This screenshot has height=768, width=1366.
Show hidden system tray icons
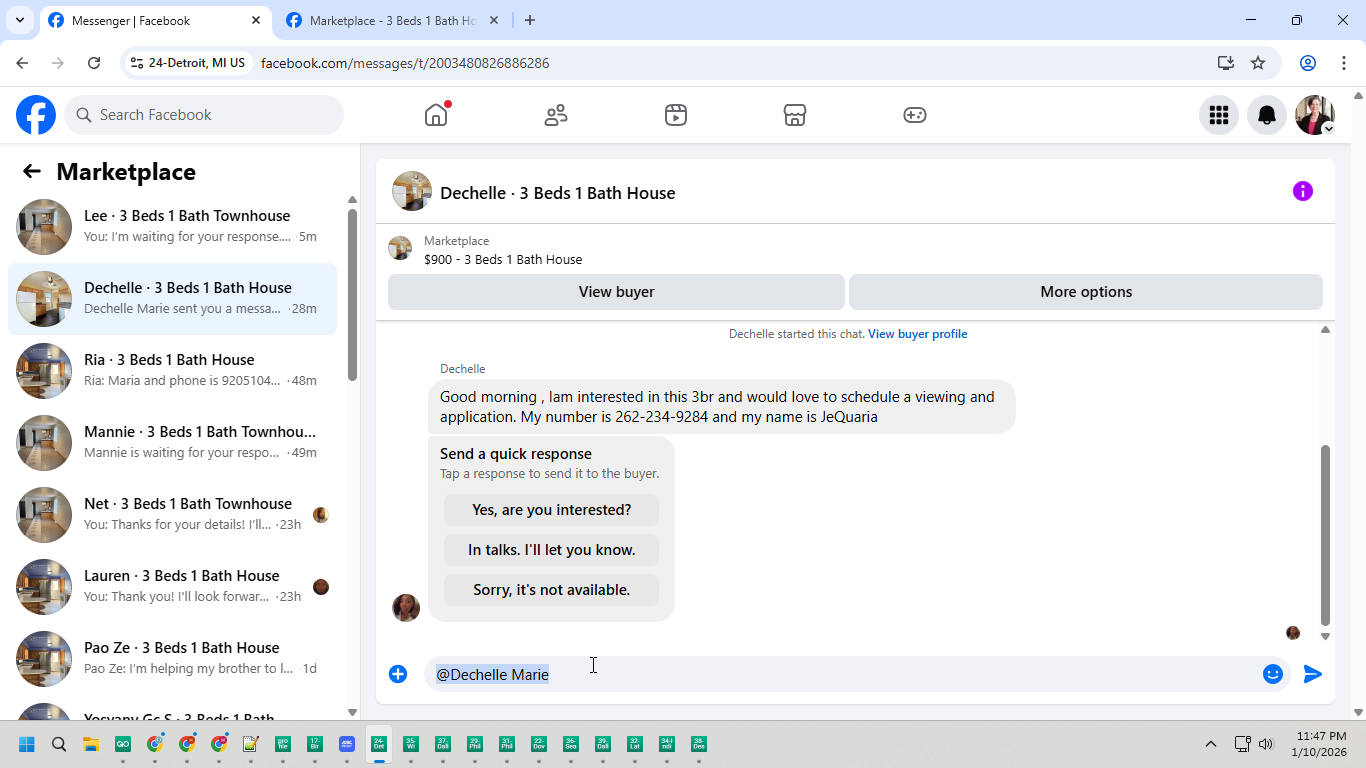point(1211,744)
